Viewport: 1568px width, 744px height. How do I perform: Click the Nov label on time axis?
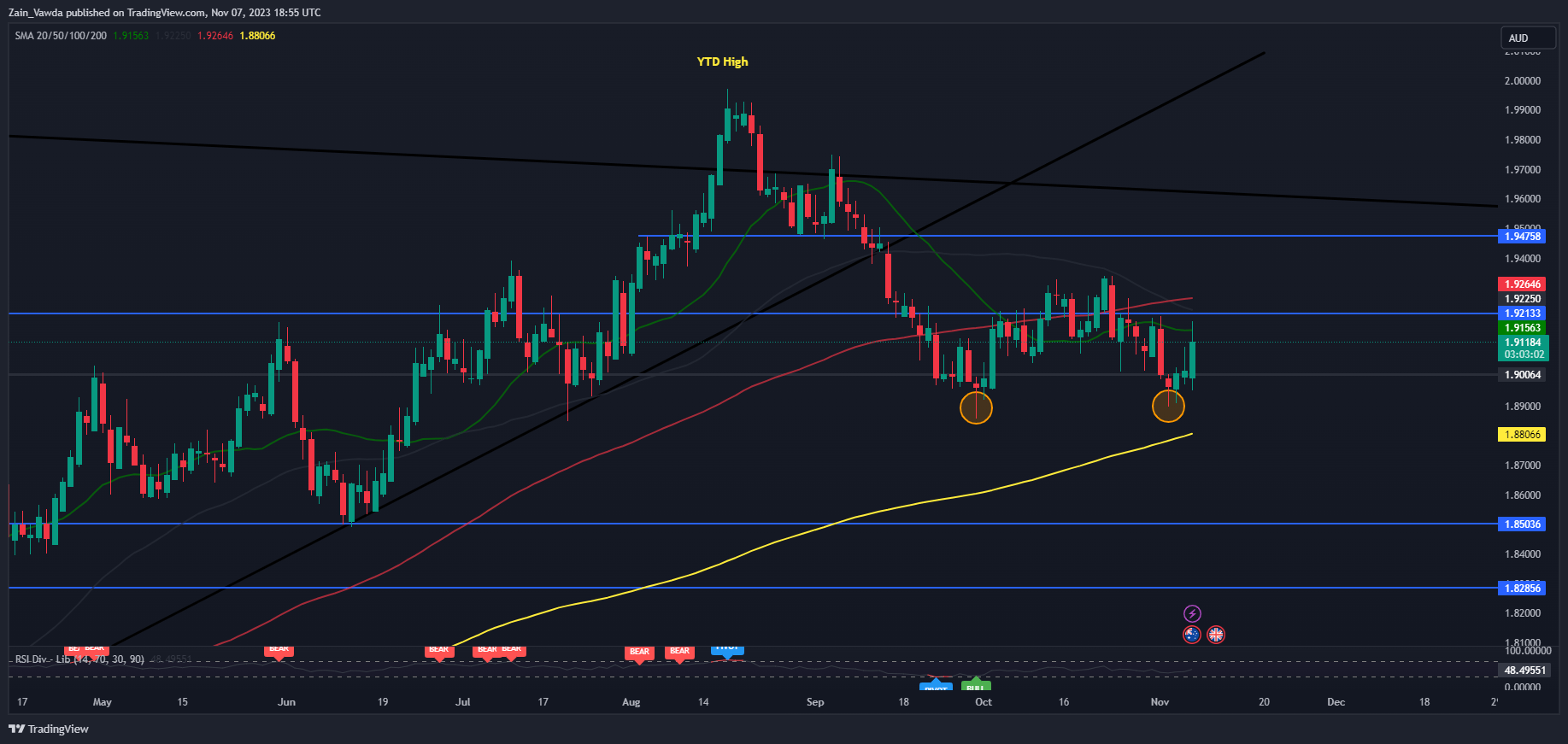point(1160,702)
